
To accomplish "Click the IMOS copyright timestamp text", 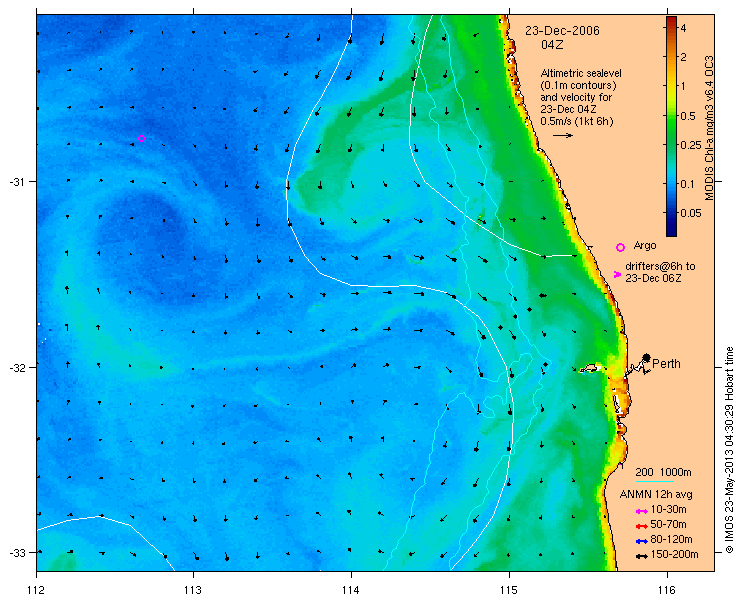I will coord(729,450).
